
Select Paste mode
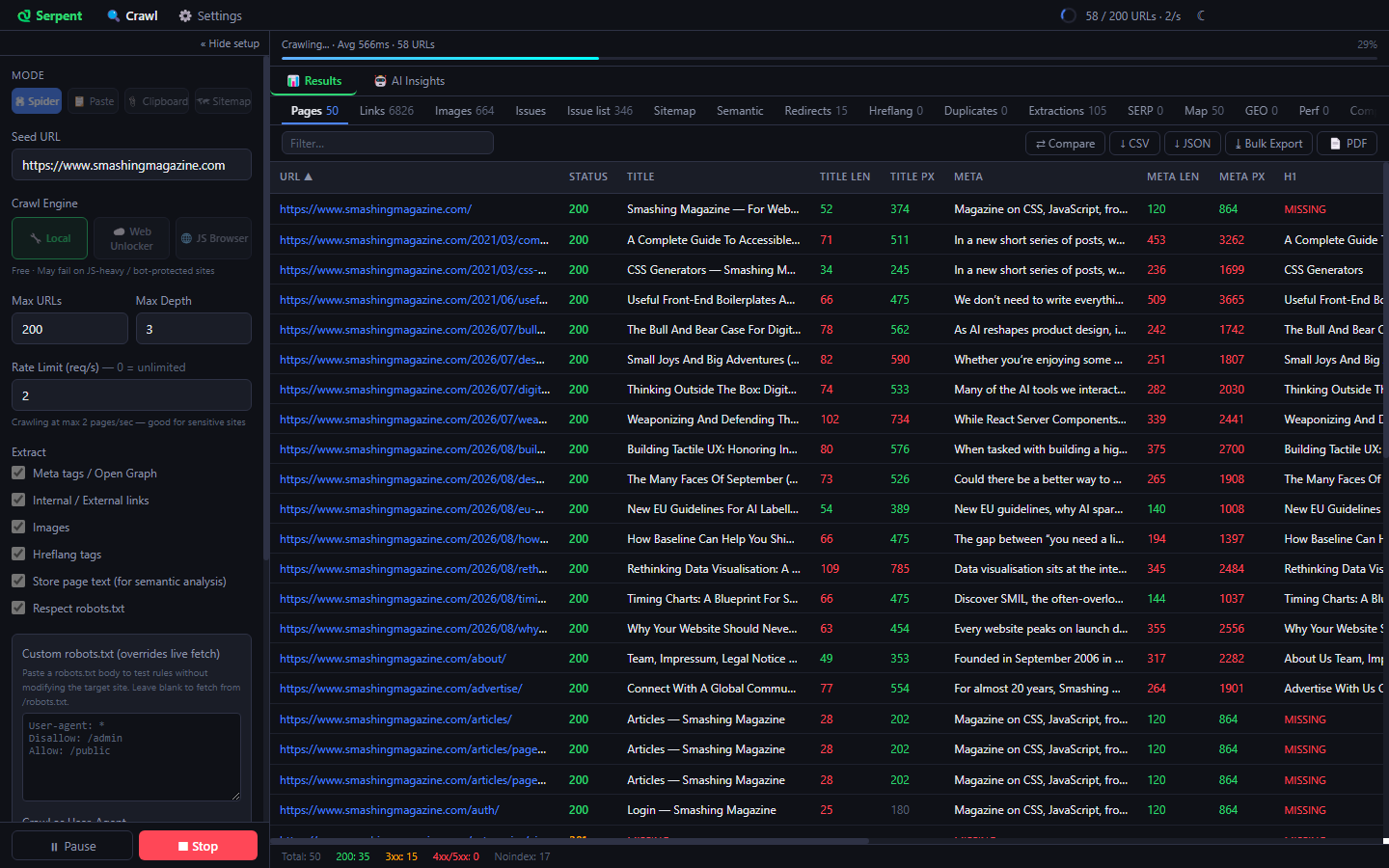(x=94, y=101)
